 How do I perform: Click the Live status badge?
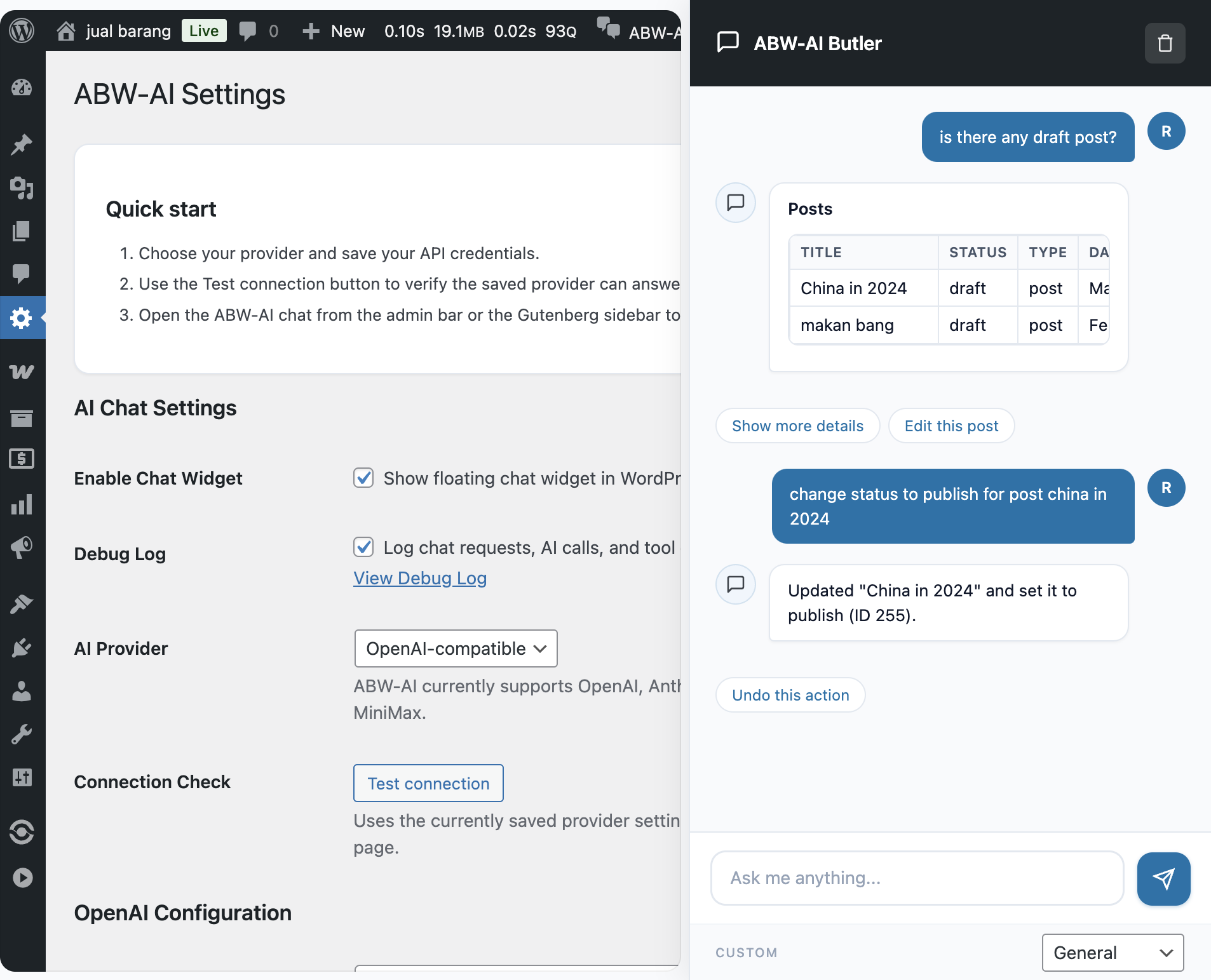coord(204,30)
